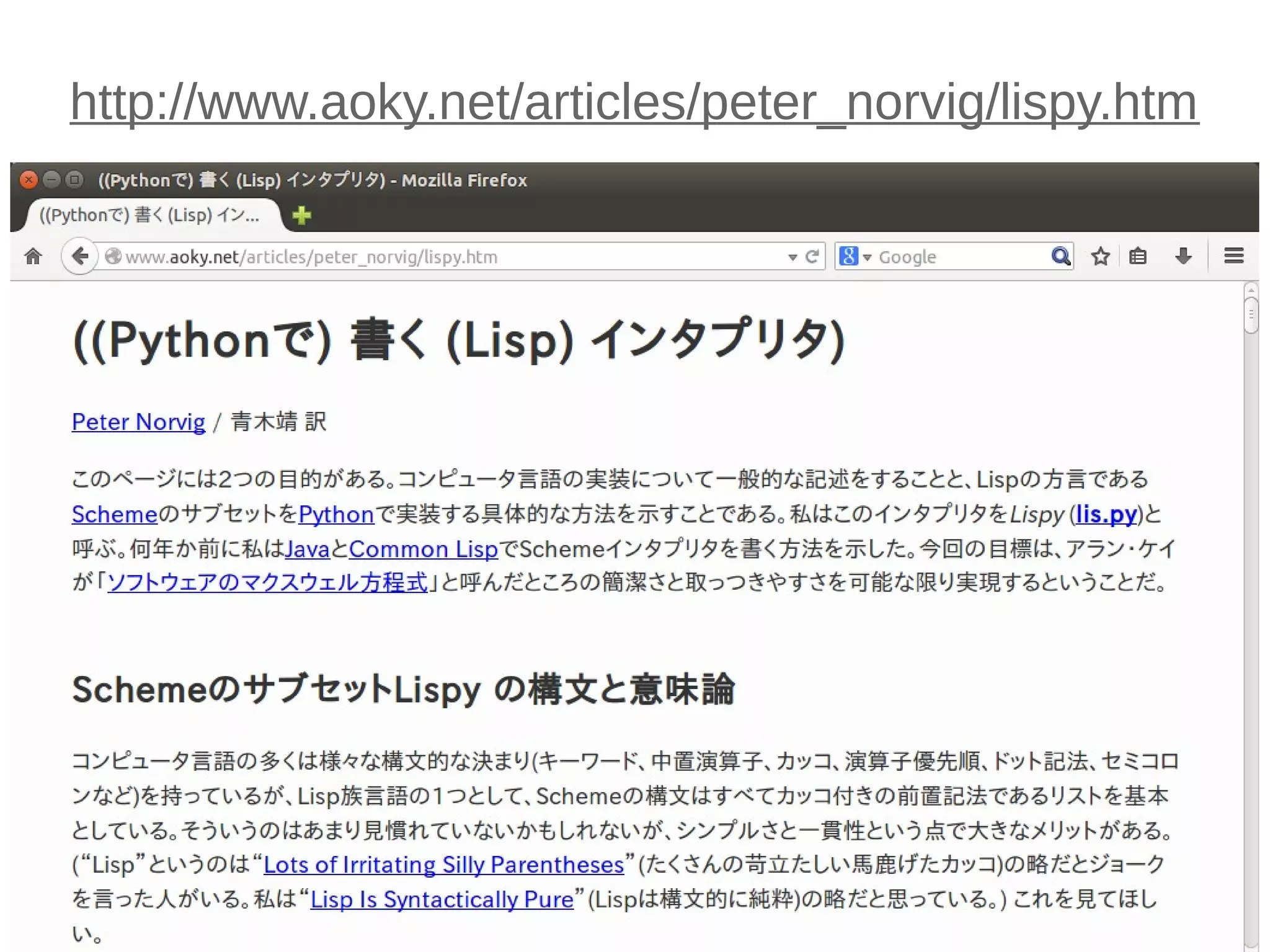Close the Firefox window with red button
1270x952 pixels.
tap(29, 180)
